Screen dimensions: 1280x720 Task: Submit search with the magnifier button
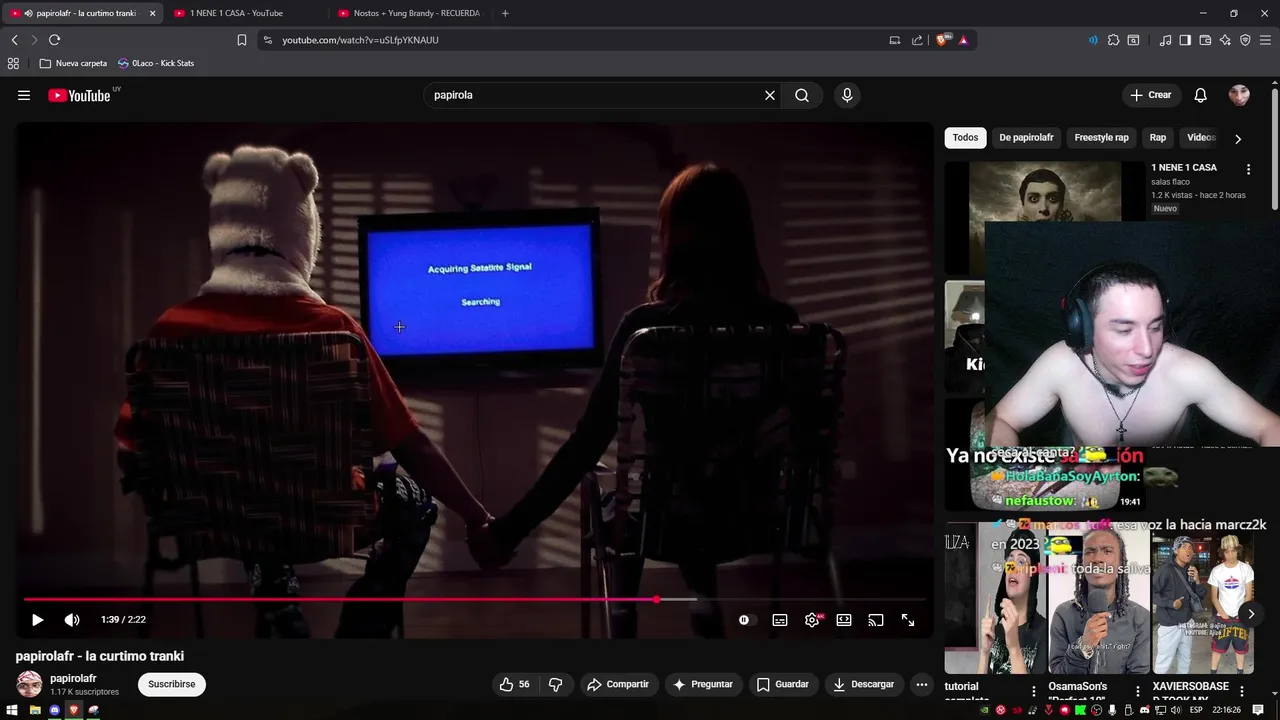802,95
